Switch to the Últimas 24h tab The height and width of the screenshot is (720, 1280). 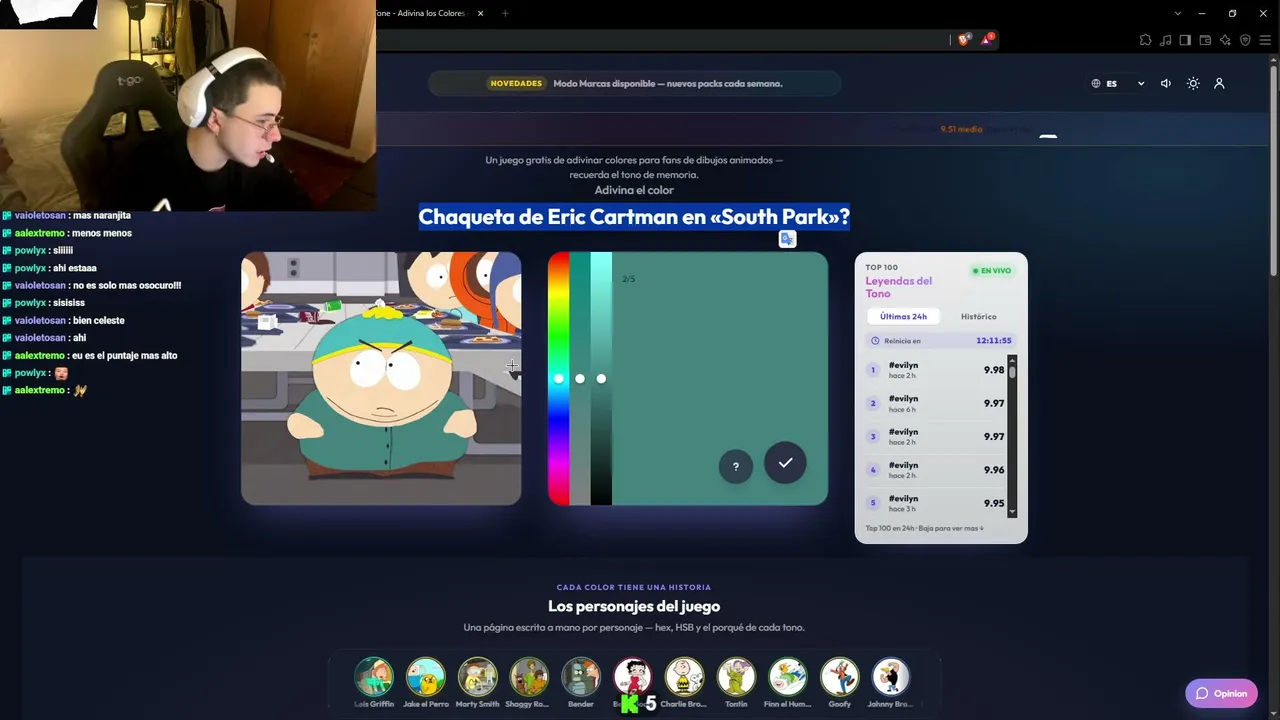pos(903,317)
